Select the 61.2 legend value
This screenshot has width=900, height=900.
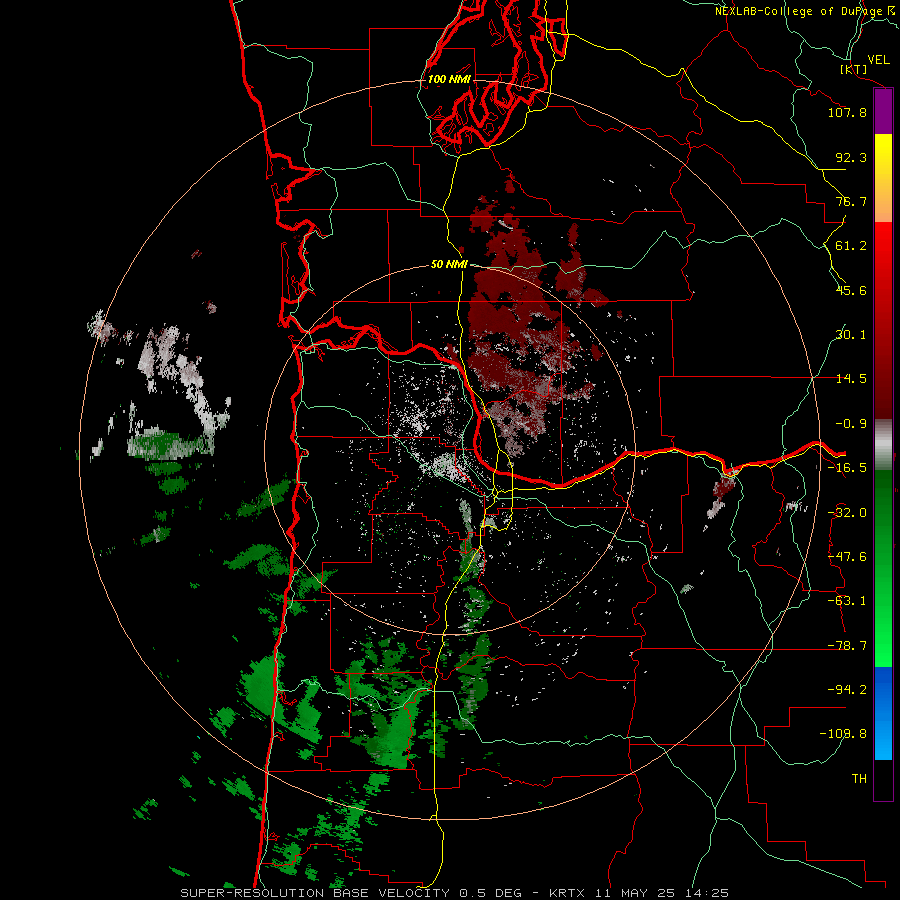851,246
